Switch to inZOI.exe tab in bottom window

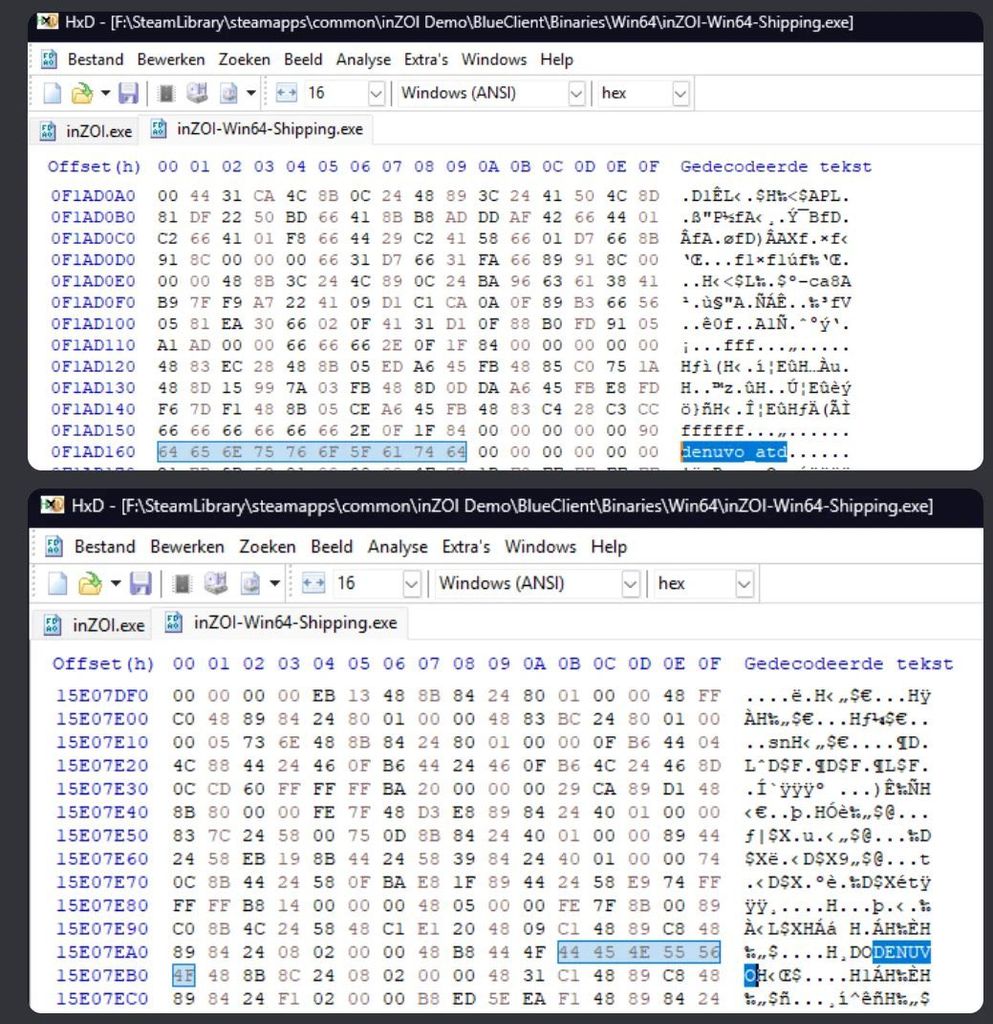93,625
